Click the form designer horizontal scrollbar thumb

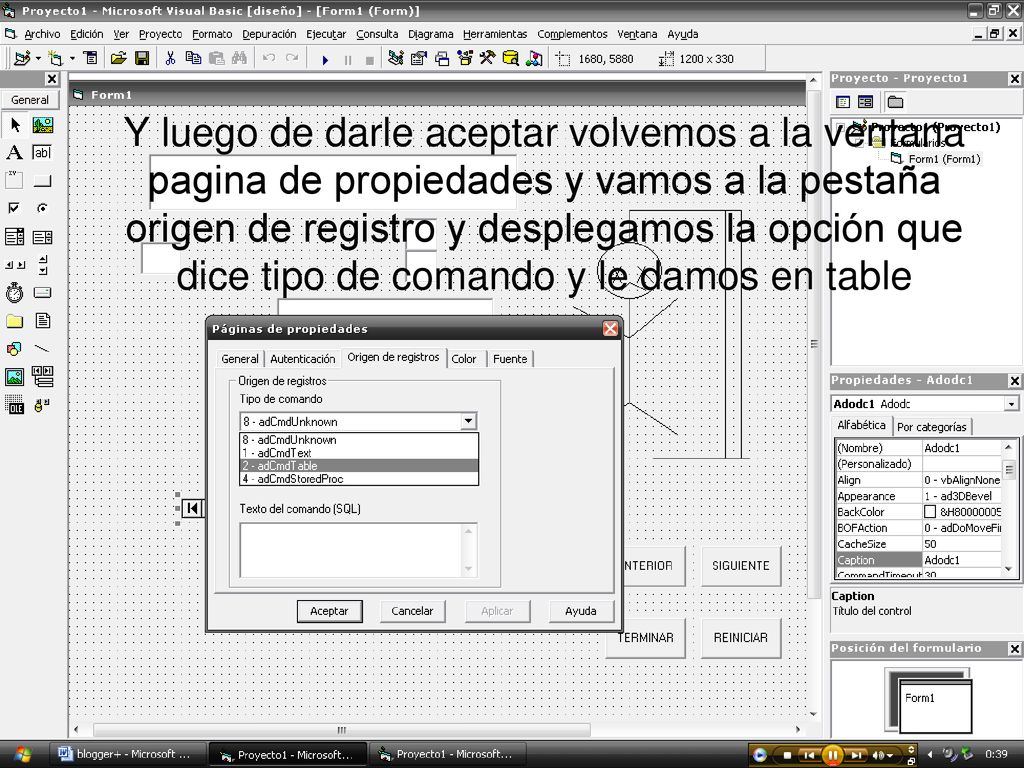point(342,729)
